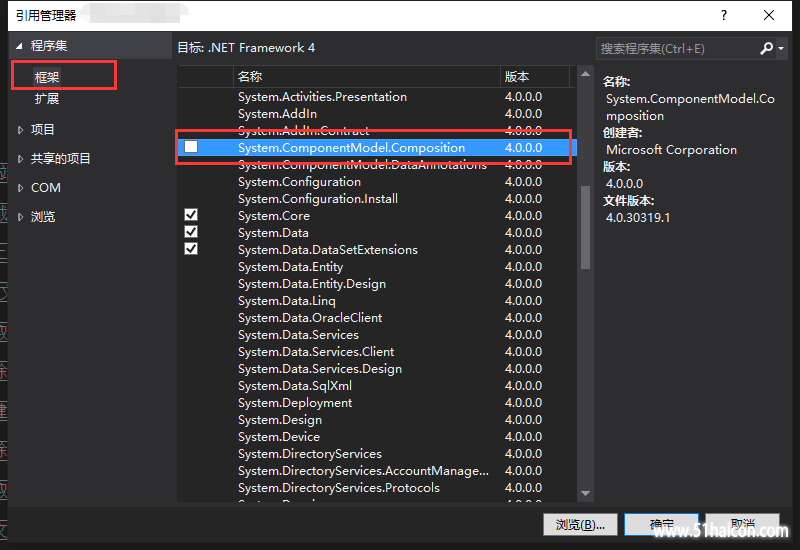Viewport: 800px width, 550px height.
Task: Uncheck the System.Data checkbox
Action: pos(191,232)
